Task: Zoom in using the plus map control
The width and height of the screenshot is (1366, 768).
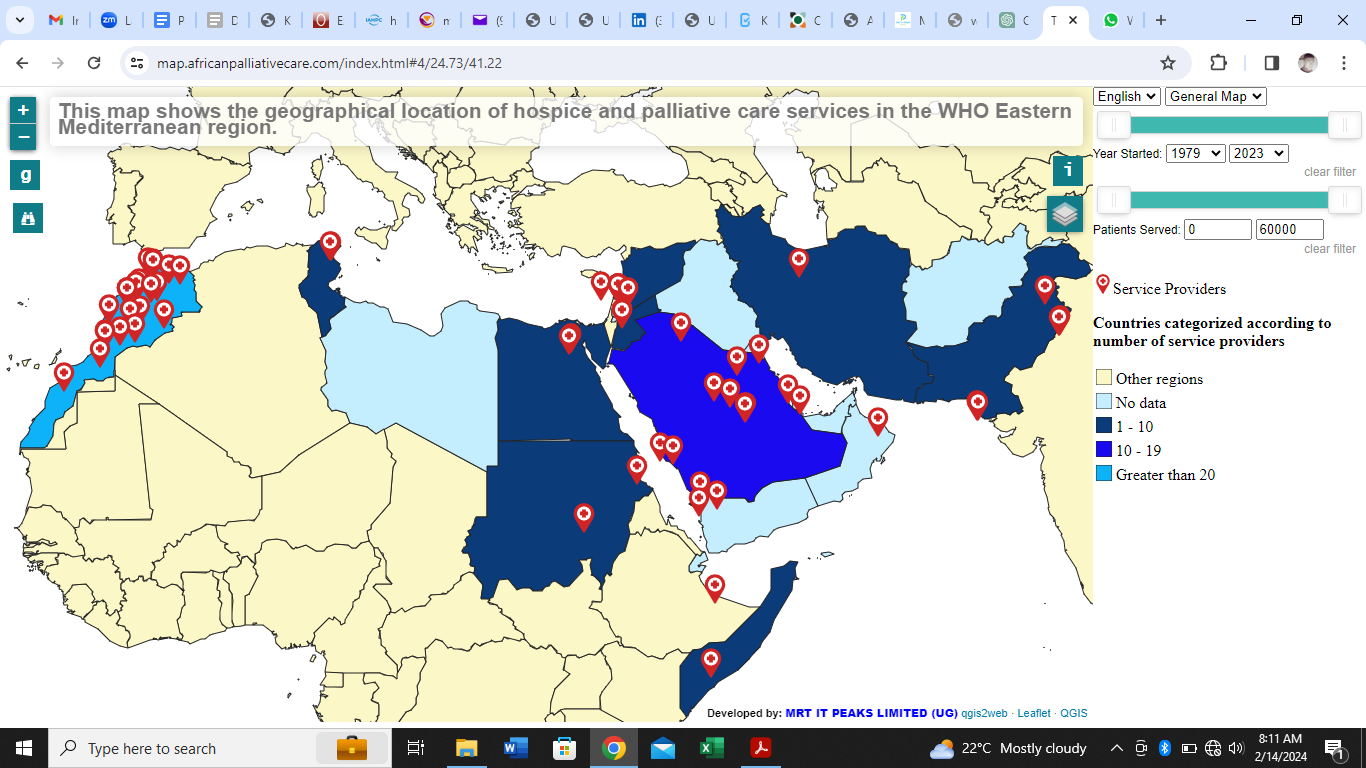Action: (22, 108)
